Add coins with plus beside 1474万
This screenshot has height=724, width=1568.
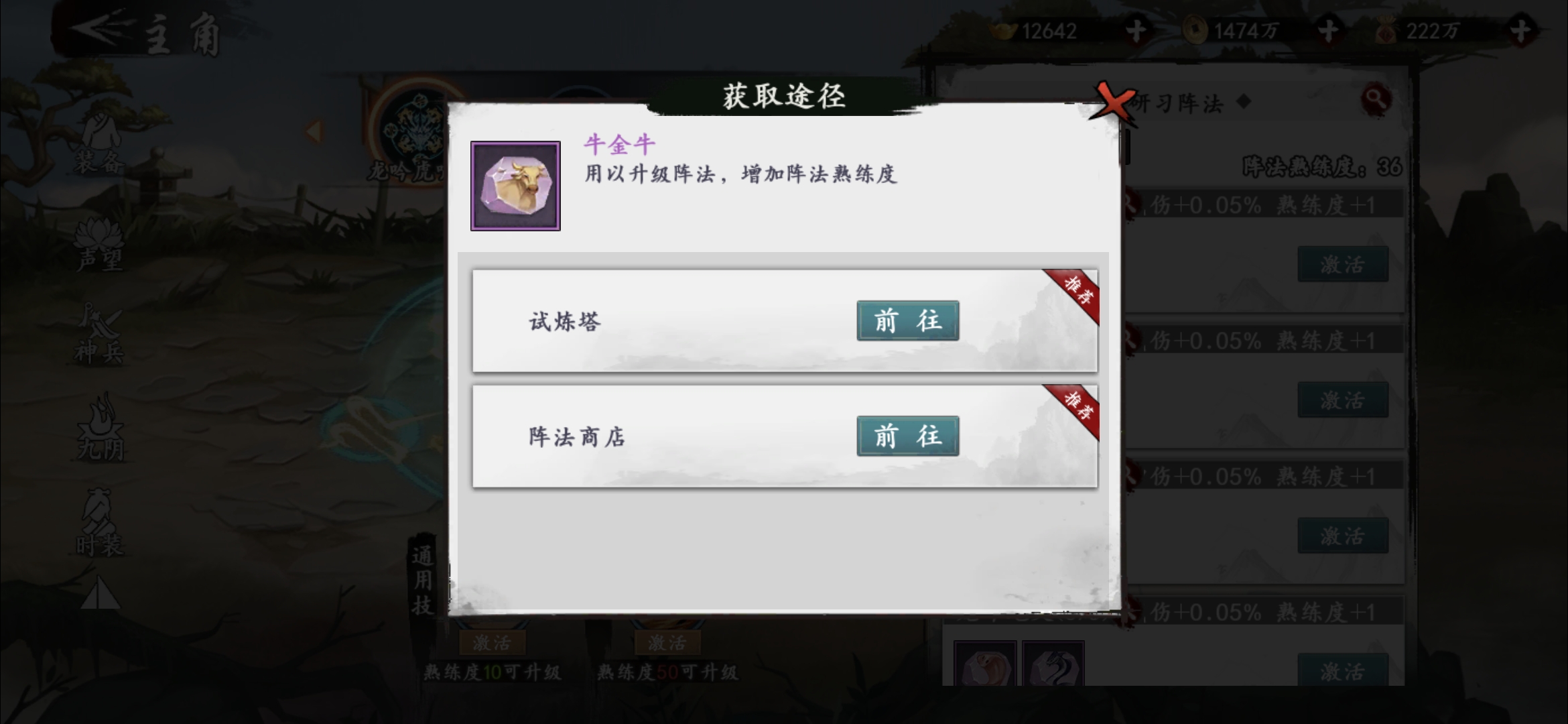click(1328, 31)
